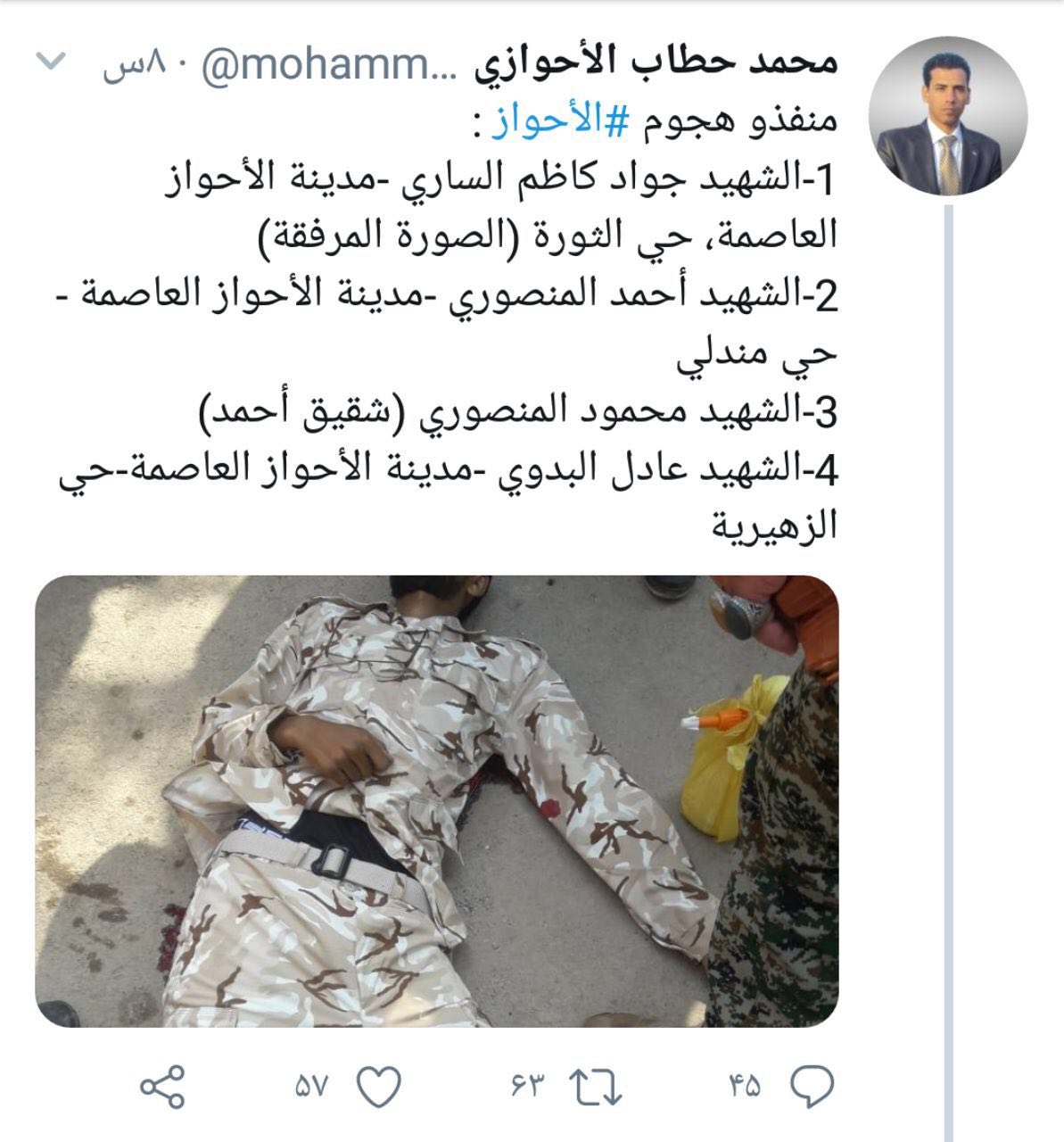Click the retweet count ٦٣
The image size is (1064, 1142).
pos(527,1087)
